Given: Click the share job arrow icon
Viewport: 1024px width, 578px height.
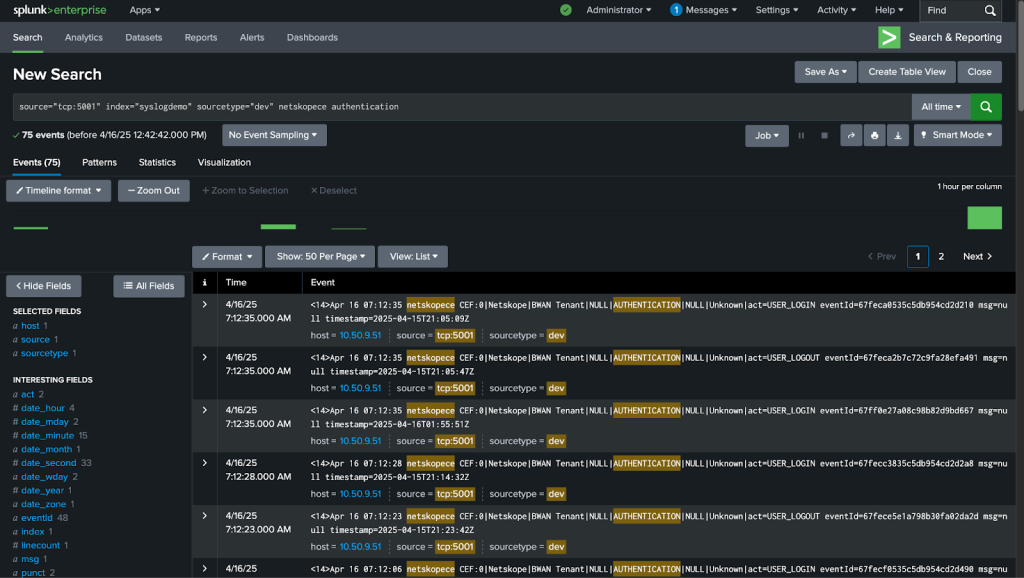Looking at the screenshot, I should 851,135.
